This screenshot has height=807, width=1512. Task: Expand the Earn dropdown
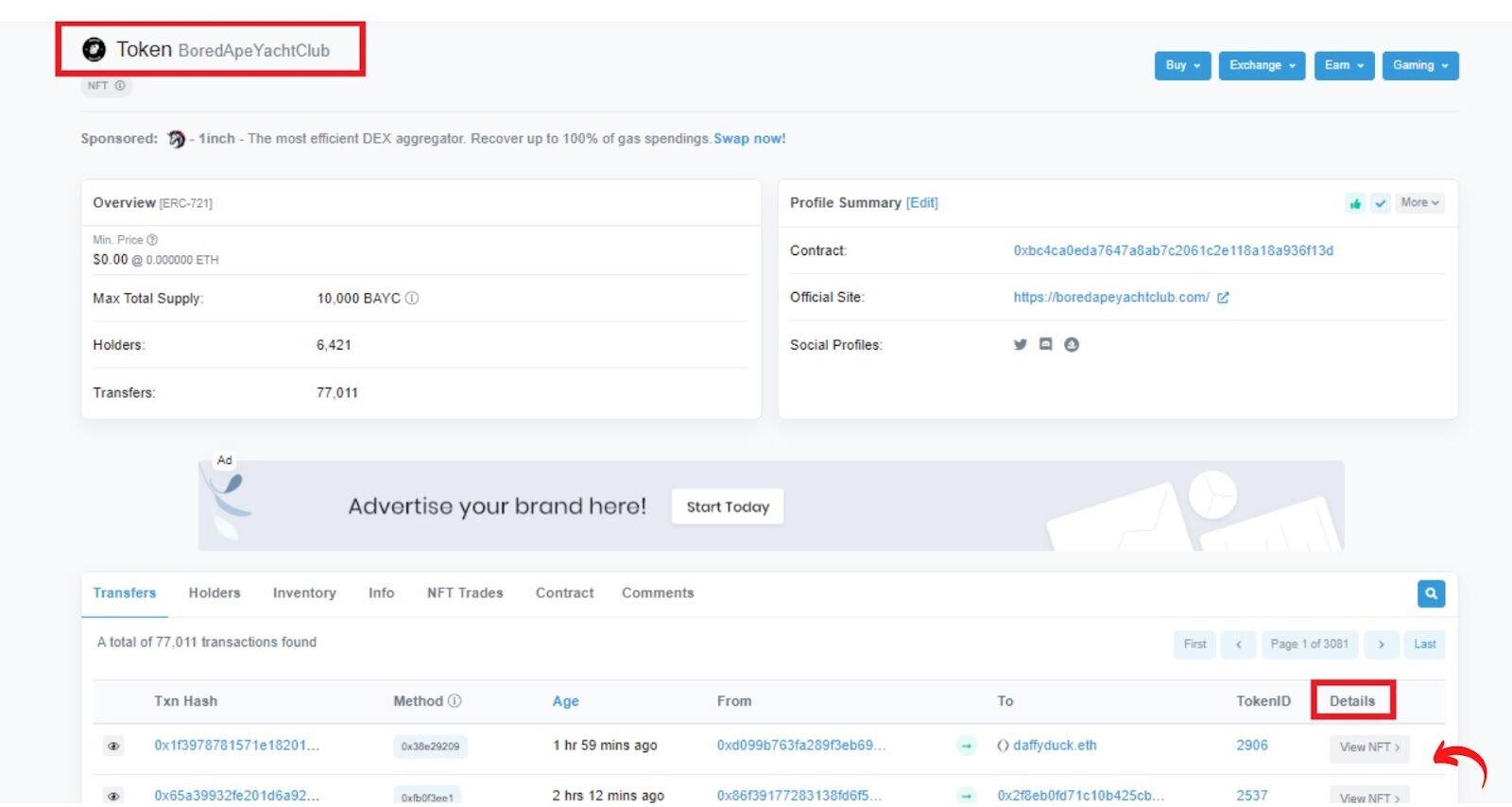[1344, 65]
